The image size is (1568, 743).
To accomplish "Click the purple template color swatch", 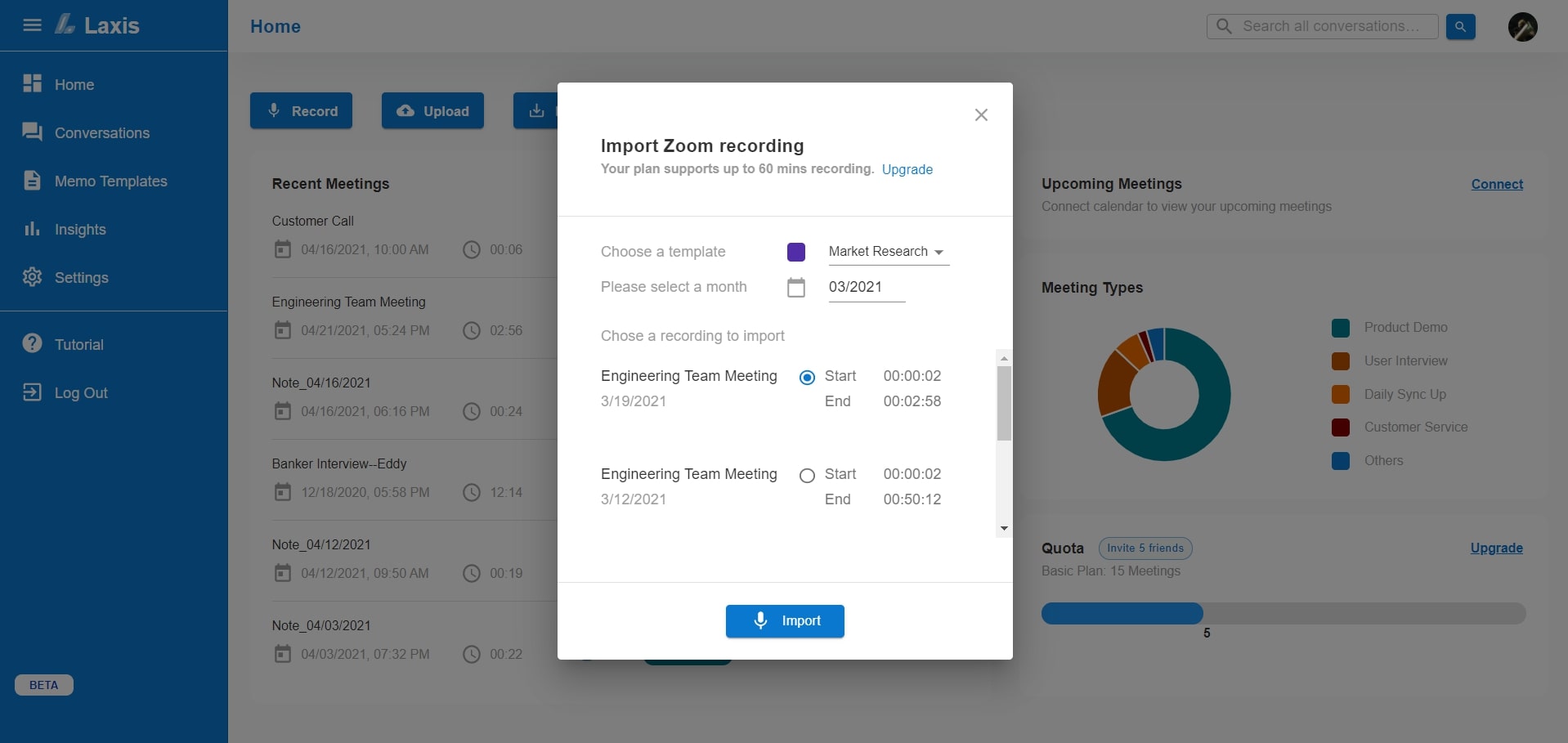I will tap(796, 252).
